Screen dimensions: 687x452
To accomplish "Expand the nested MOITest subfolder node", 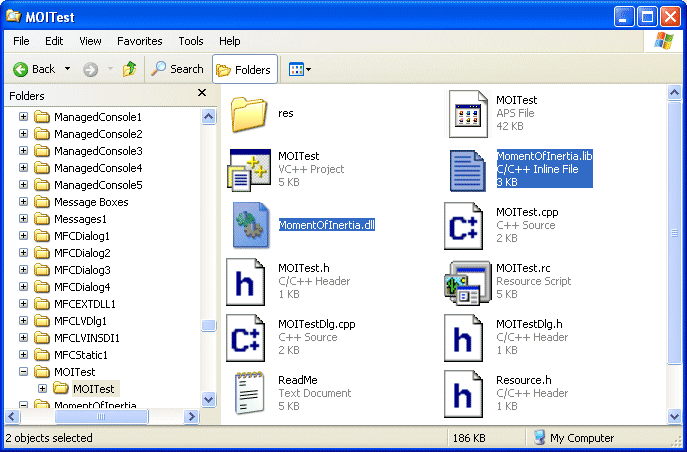I will (x=42, y=388).
